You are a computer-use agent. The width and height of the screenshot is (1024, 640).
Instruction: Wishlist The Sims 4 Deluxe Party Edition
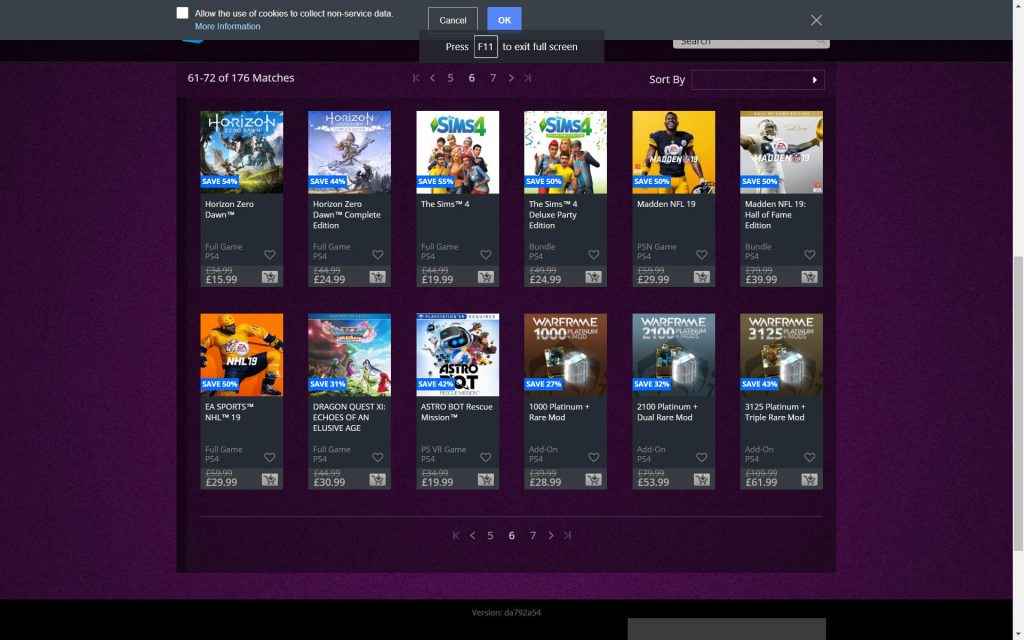pos(594,255)
